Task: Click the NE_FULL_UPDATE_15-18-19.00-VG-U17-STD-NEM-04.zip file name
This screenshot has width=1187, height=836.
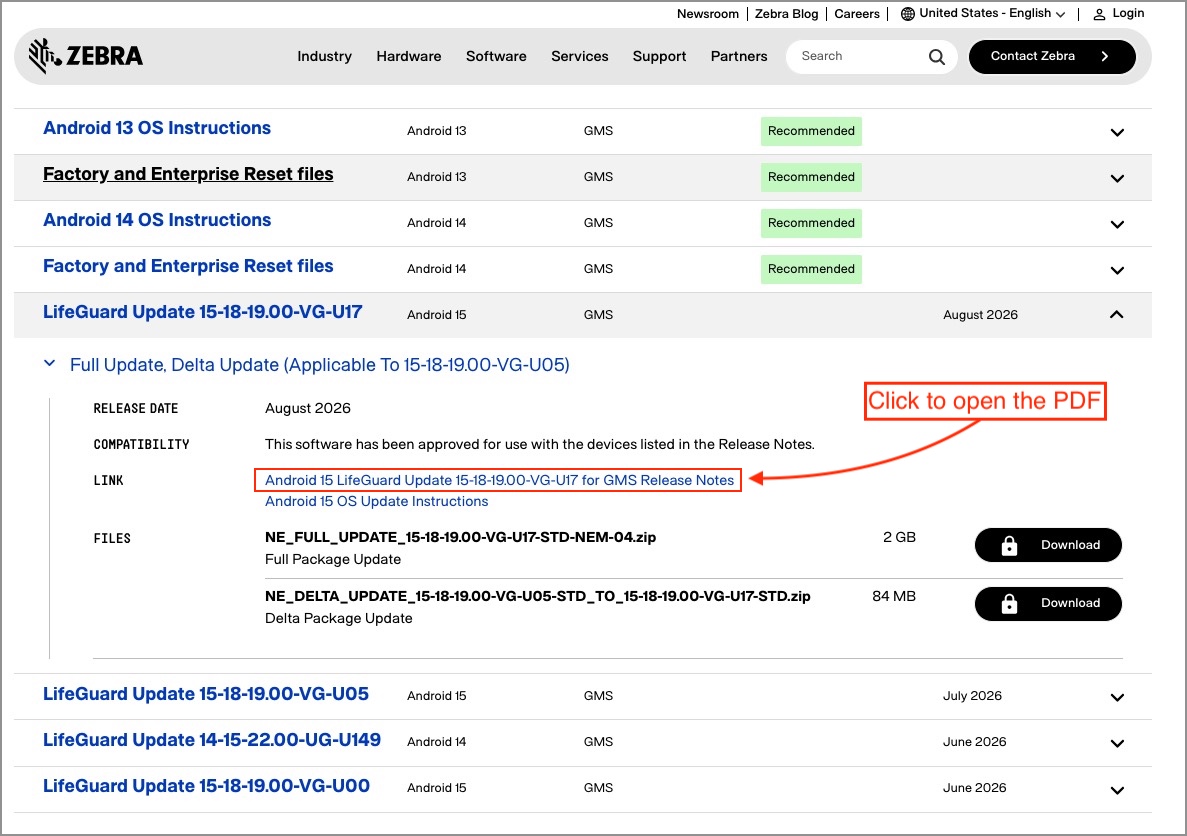Action: [x=460, y=538]
